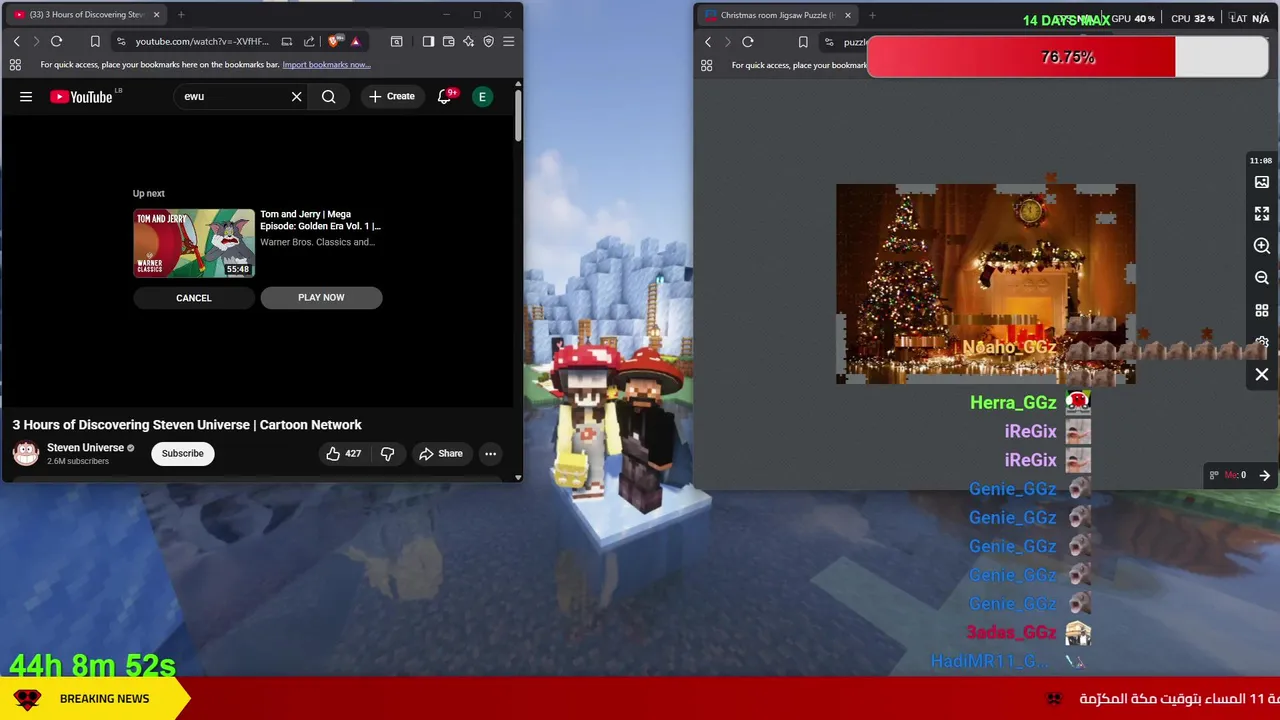Click the Import bookmarks now link
The height and width of the screenshot is (720, 1280).
[326, 65]
